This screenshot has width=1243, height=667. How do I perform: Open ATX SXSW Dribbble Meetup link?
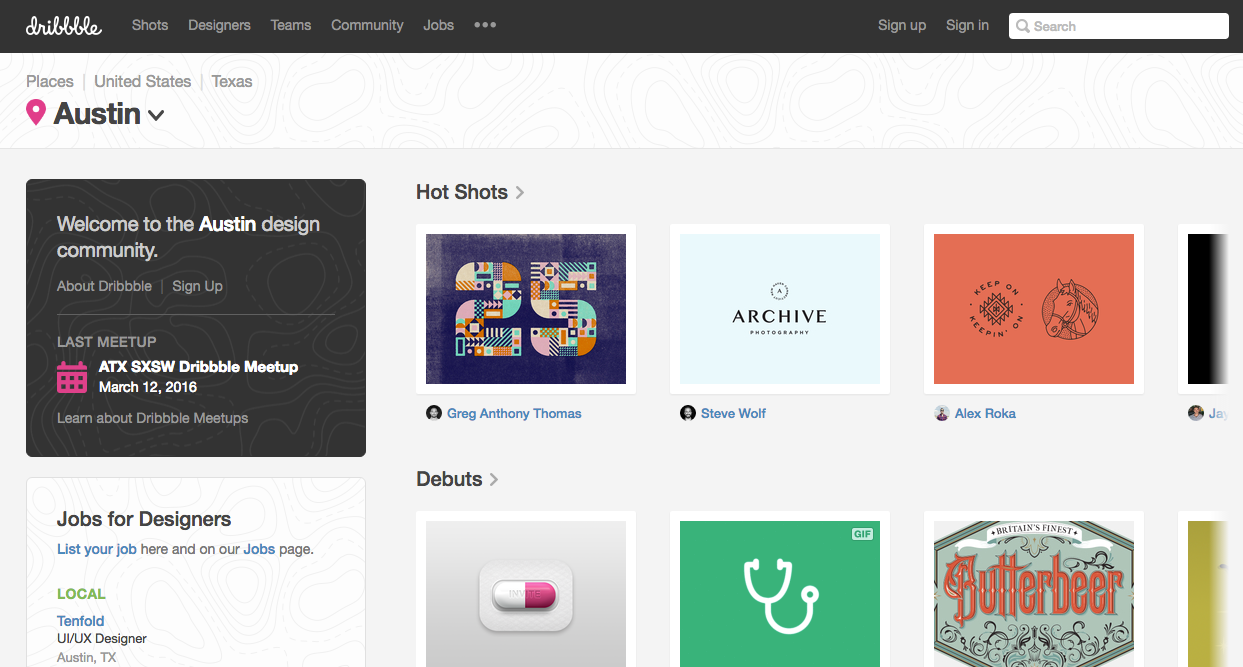[198, 367]
